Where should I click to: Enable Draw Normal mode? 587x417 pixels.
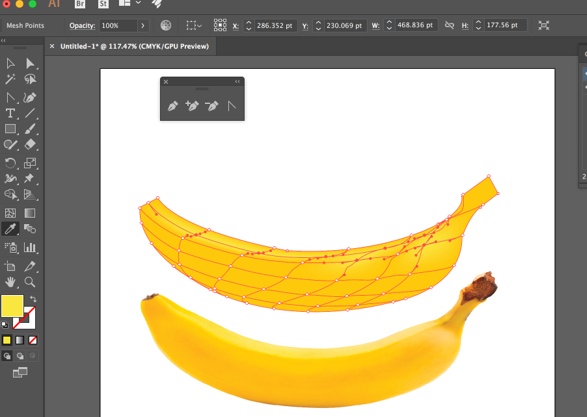pyautogui.click(x=7, y=356)
